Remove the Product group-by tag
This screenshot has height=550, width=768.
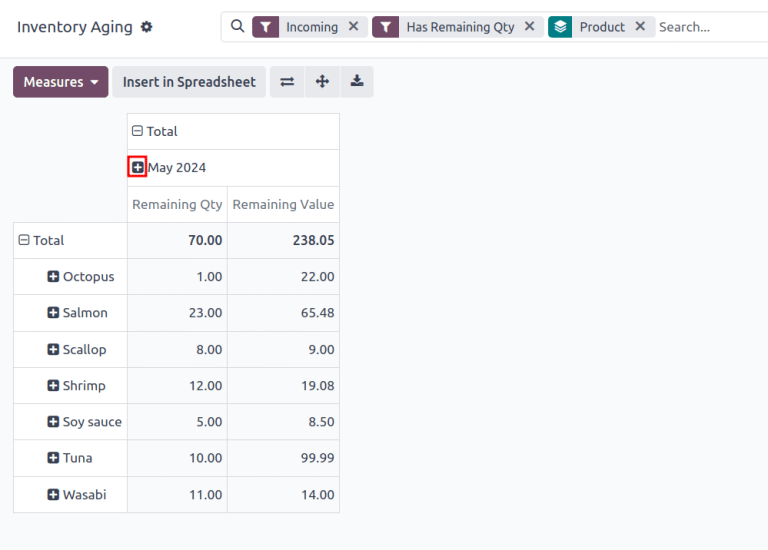click(640, 27)
